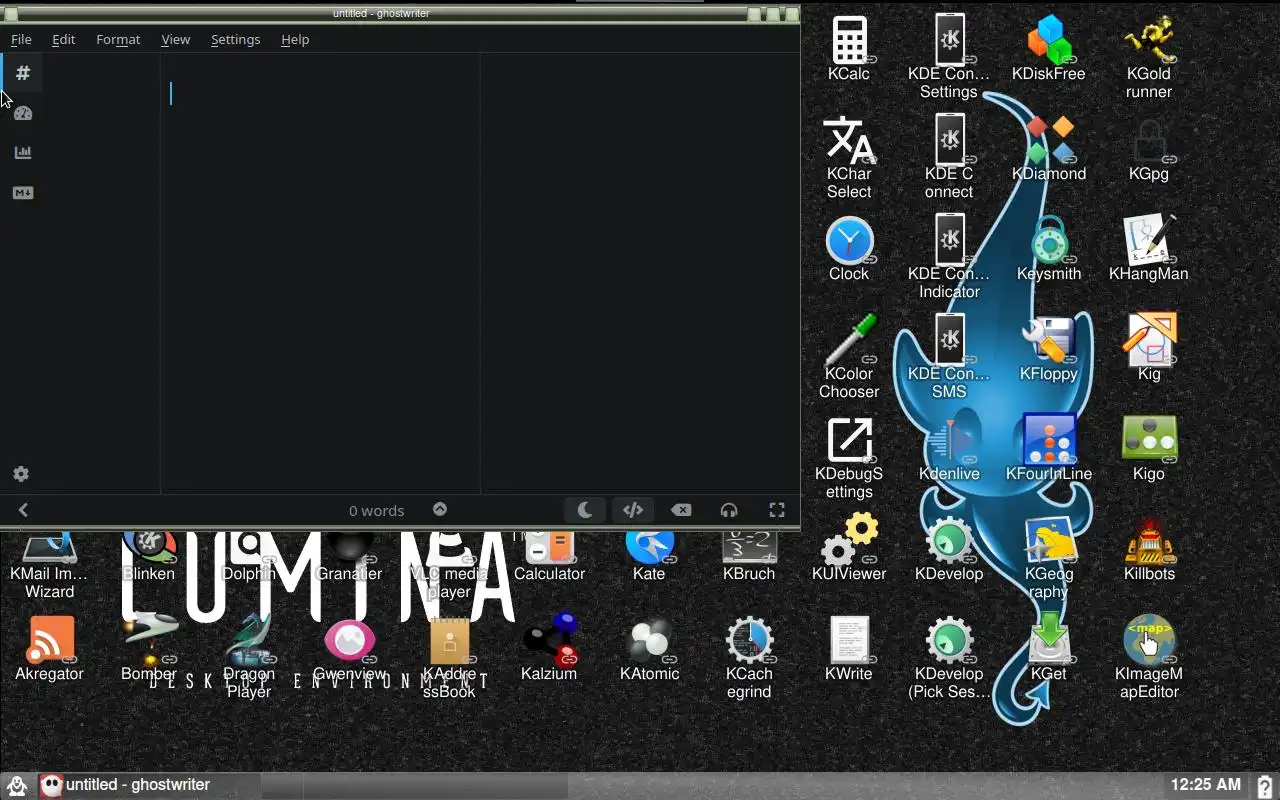Open KCharSelect desktop icon
The height and width of the screenshot is (800, 1280).
[x=849, y=157]
